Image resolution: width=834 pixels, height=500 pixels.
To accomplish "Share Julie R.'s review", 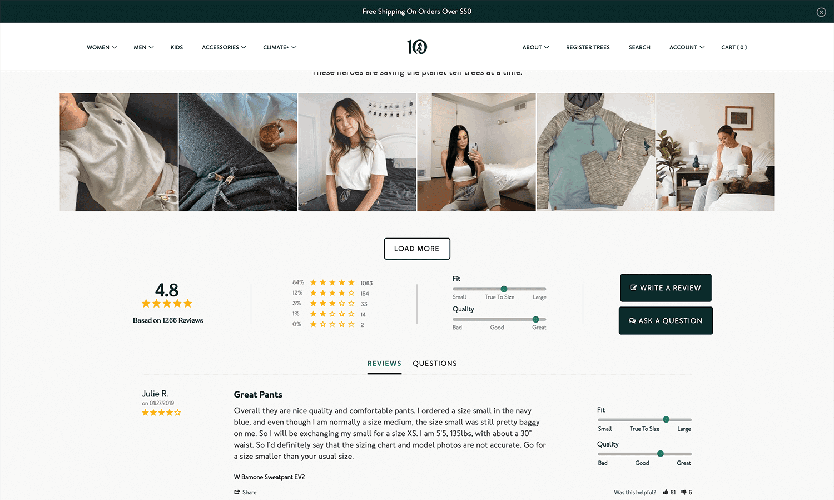I will pos(245,492).
